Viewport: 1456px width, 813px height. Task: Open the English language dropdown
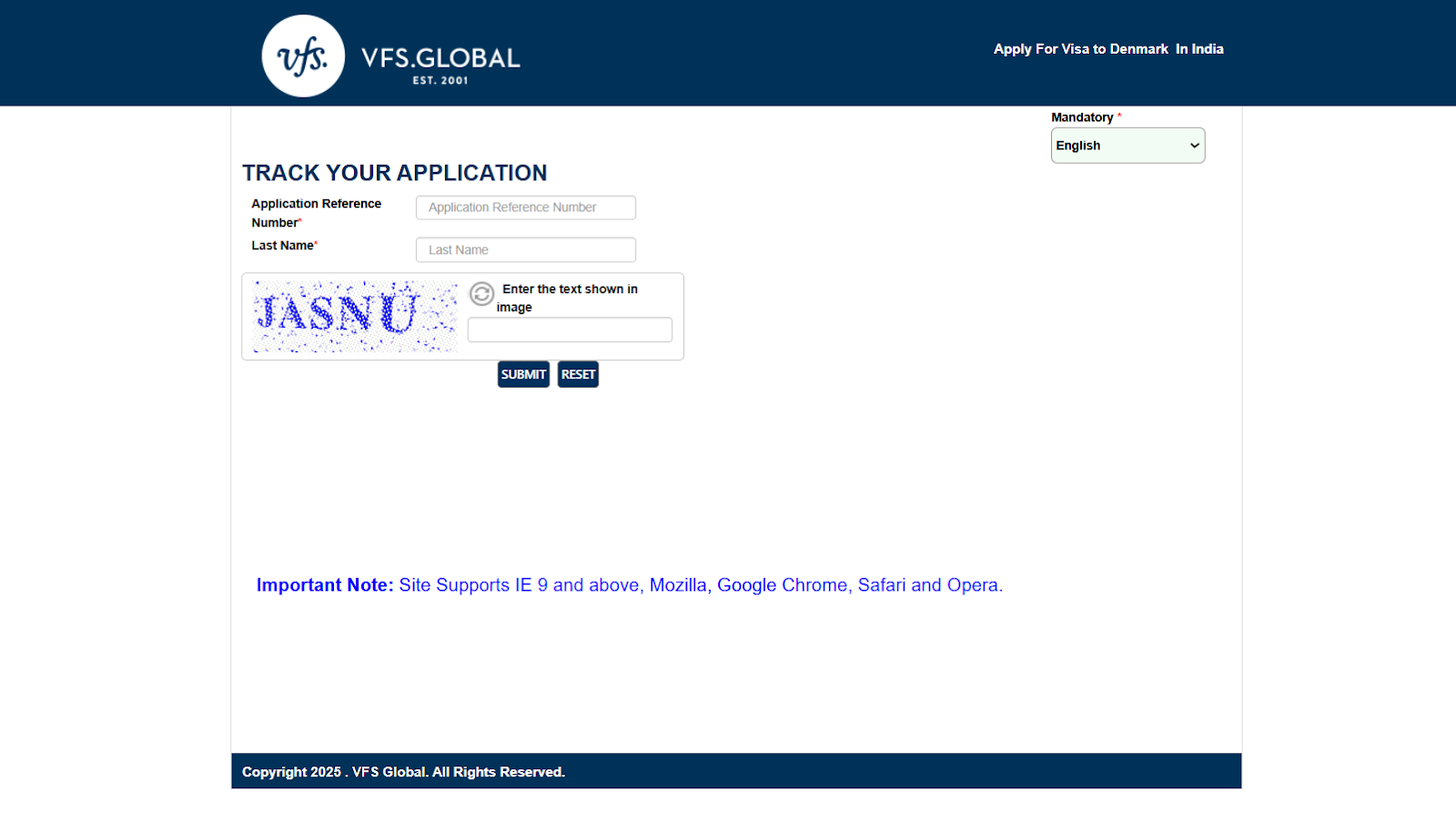(1127, 146)
